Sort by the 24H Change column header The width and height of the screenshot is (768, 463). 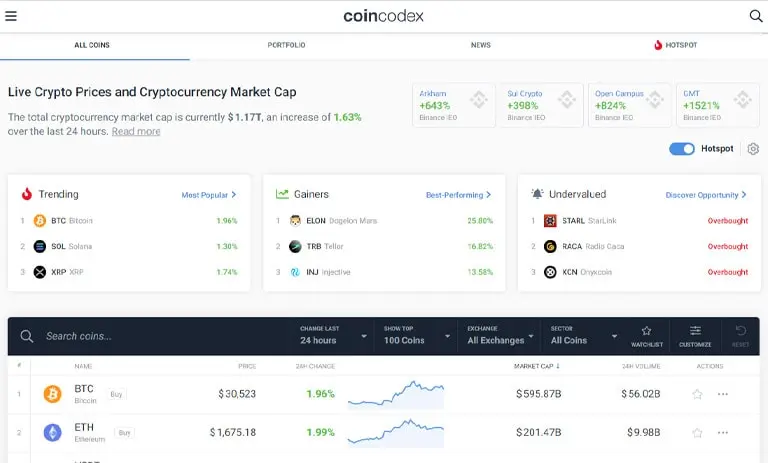coord(315,366)
